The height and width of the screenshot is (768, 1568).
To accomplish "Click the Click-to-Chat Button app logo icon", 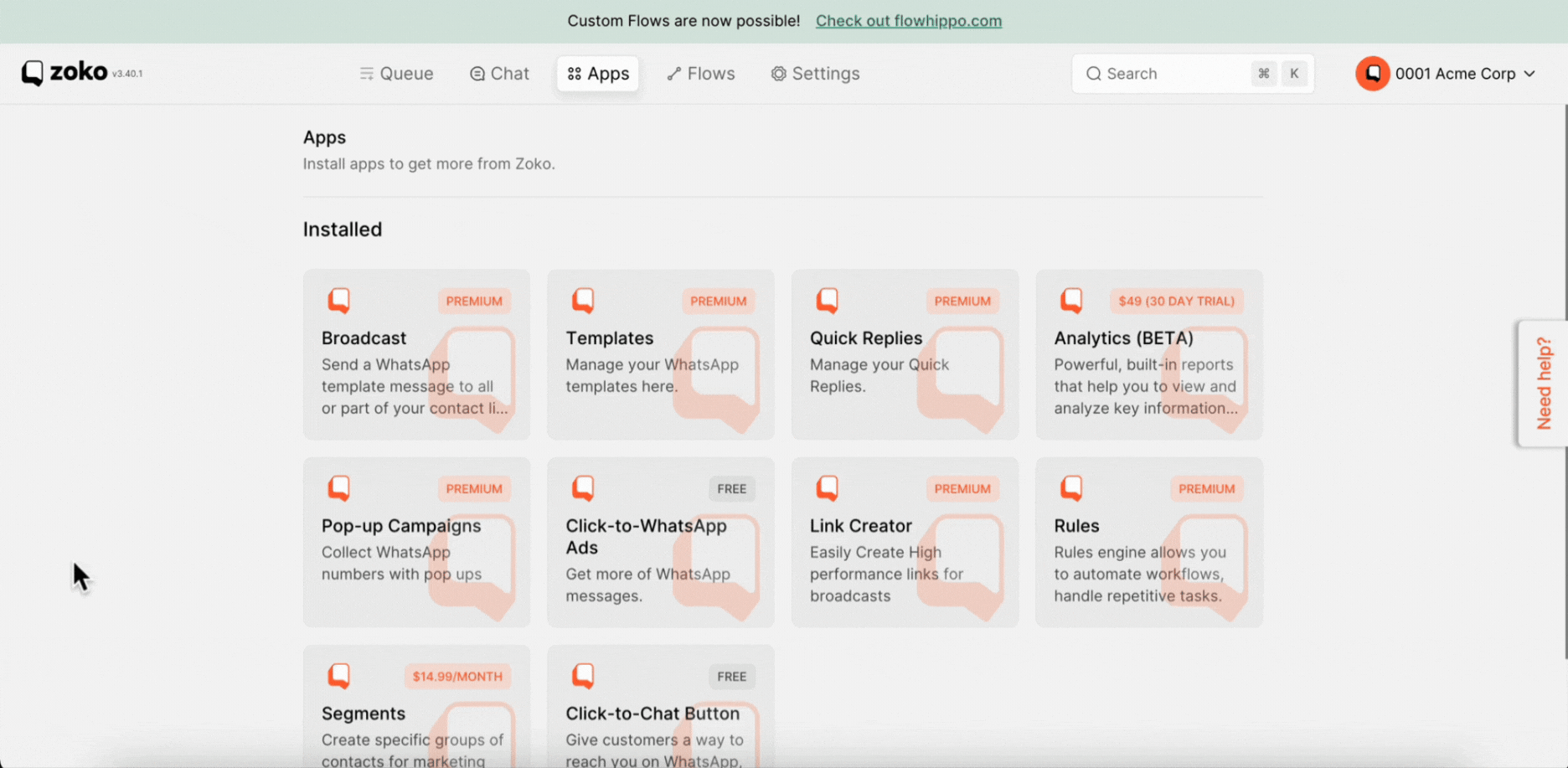I will click(583, 675).
